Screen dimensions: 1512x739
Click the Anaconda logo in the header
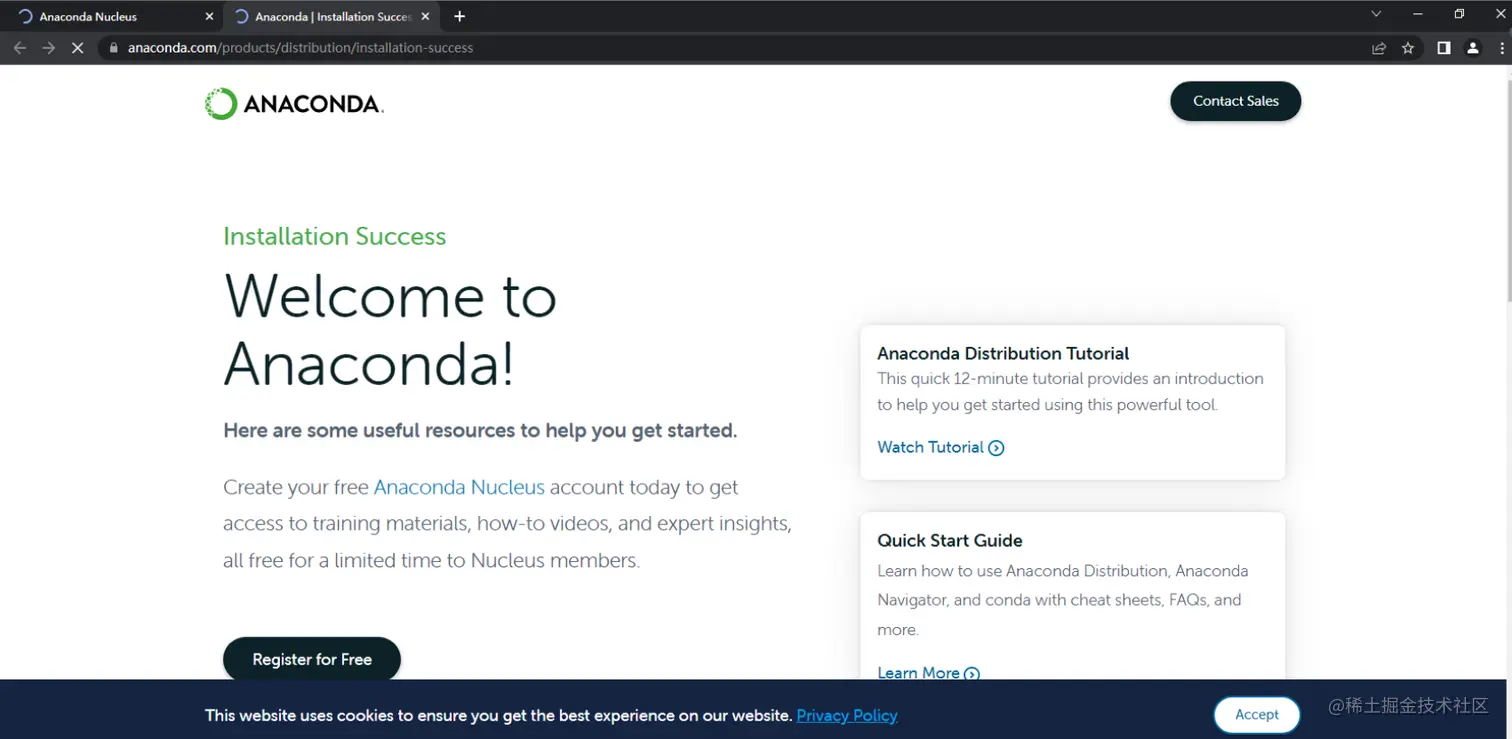tap(294, 104)
